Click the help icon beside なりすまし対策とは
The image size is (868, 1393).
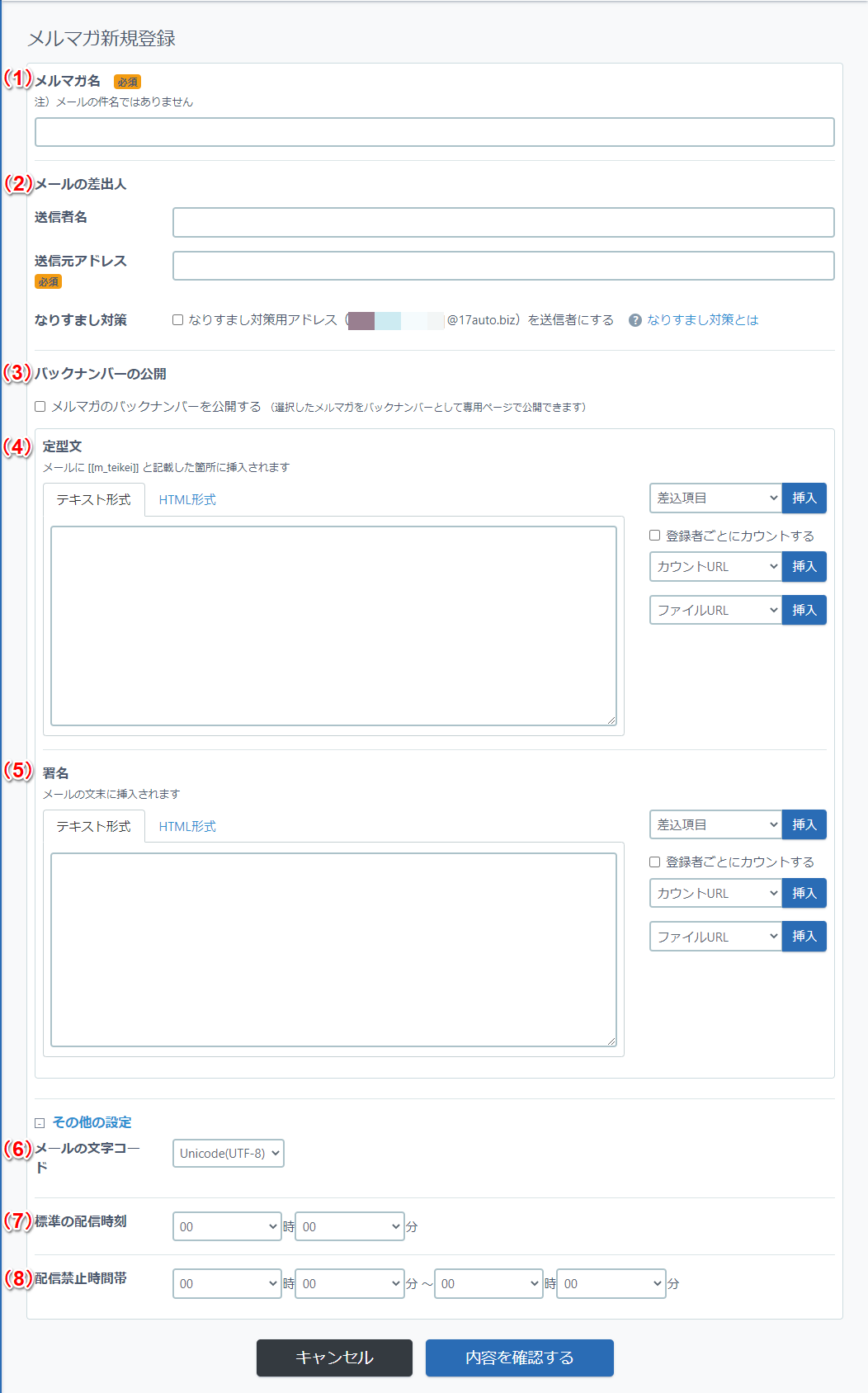(x=634, y=320)
